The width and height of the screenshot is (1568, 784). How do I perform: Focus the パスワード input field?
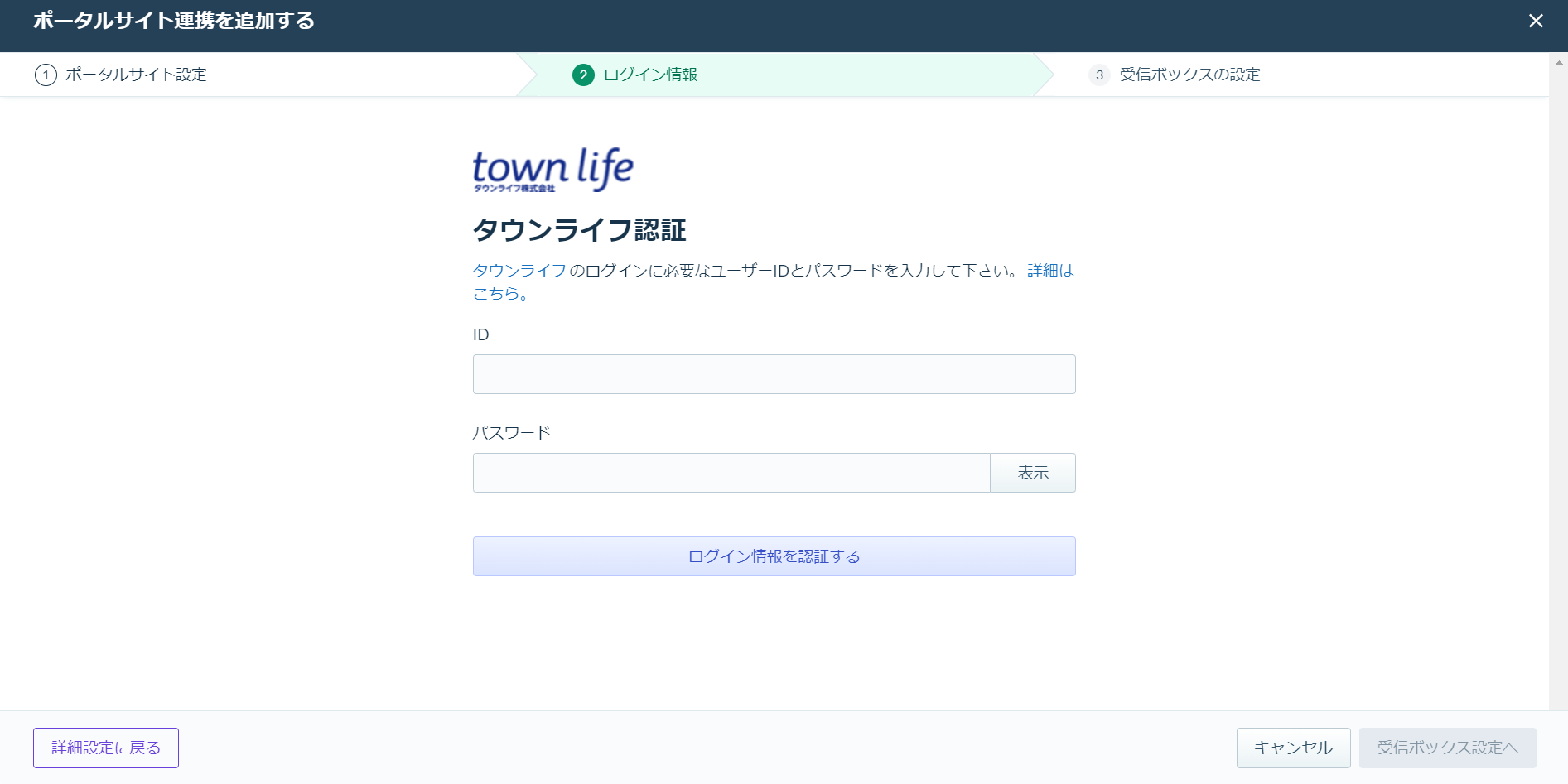click(731, 473)
